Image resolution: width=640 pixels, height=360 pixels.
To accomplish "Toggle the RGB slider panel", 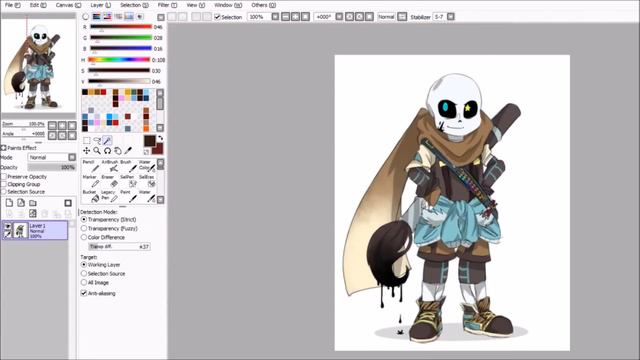I will tap(96, 17).
